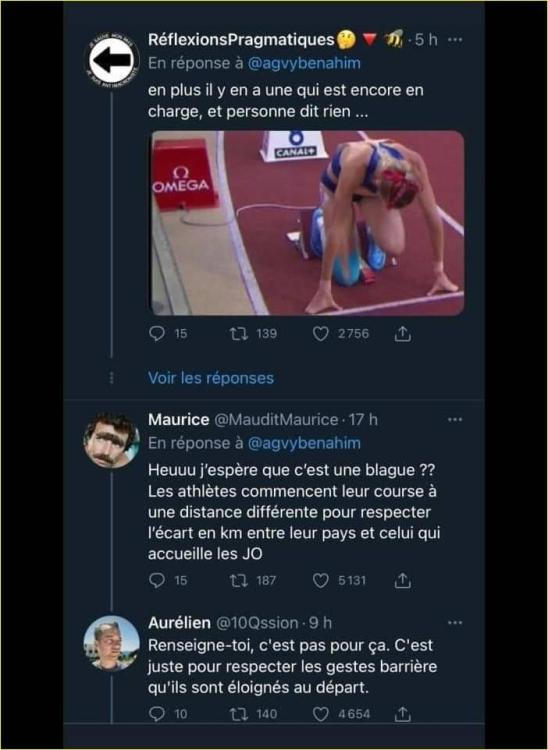Viewport: 548px width, 750px height.
Task: Retweet the RéflexionsPragmatiques tweet with 139 retweets
Action: click(239, 333)
